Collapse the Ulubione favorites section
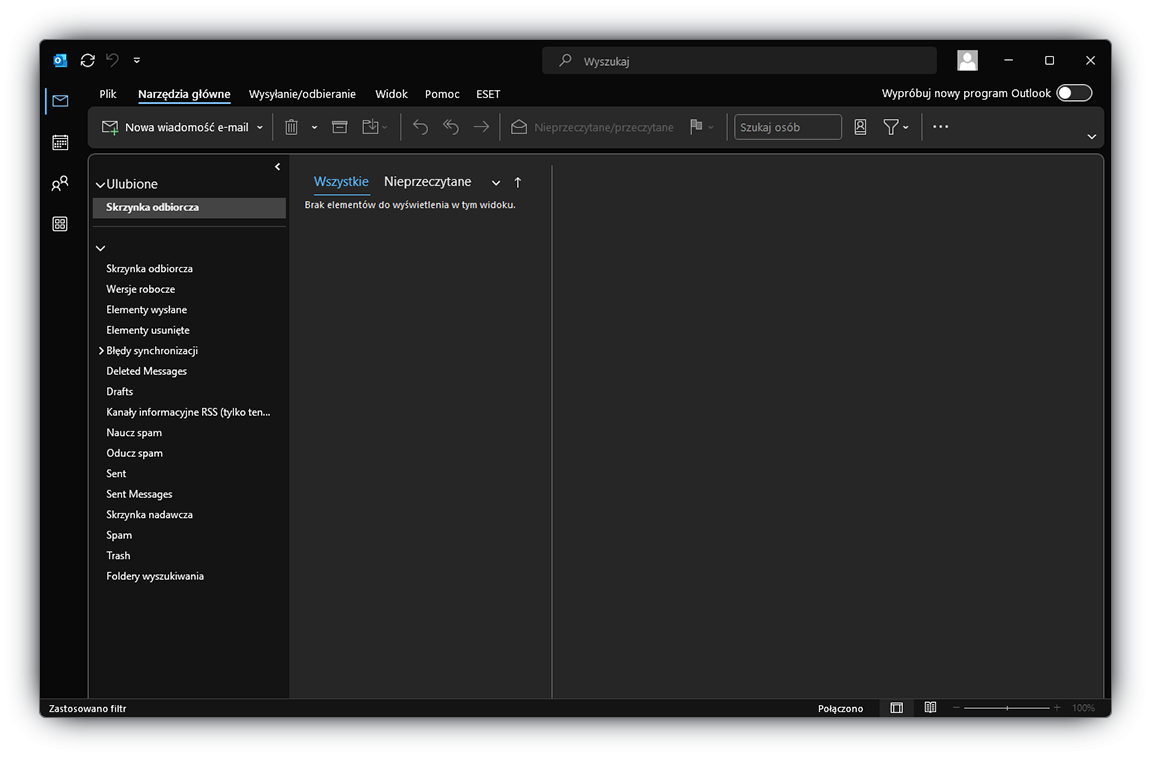The height and width of the screenshot is (757, 1151). pos(100,185)
